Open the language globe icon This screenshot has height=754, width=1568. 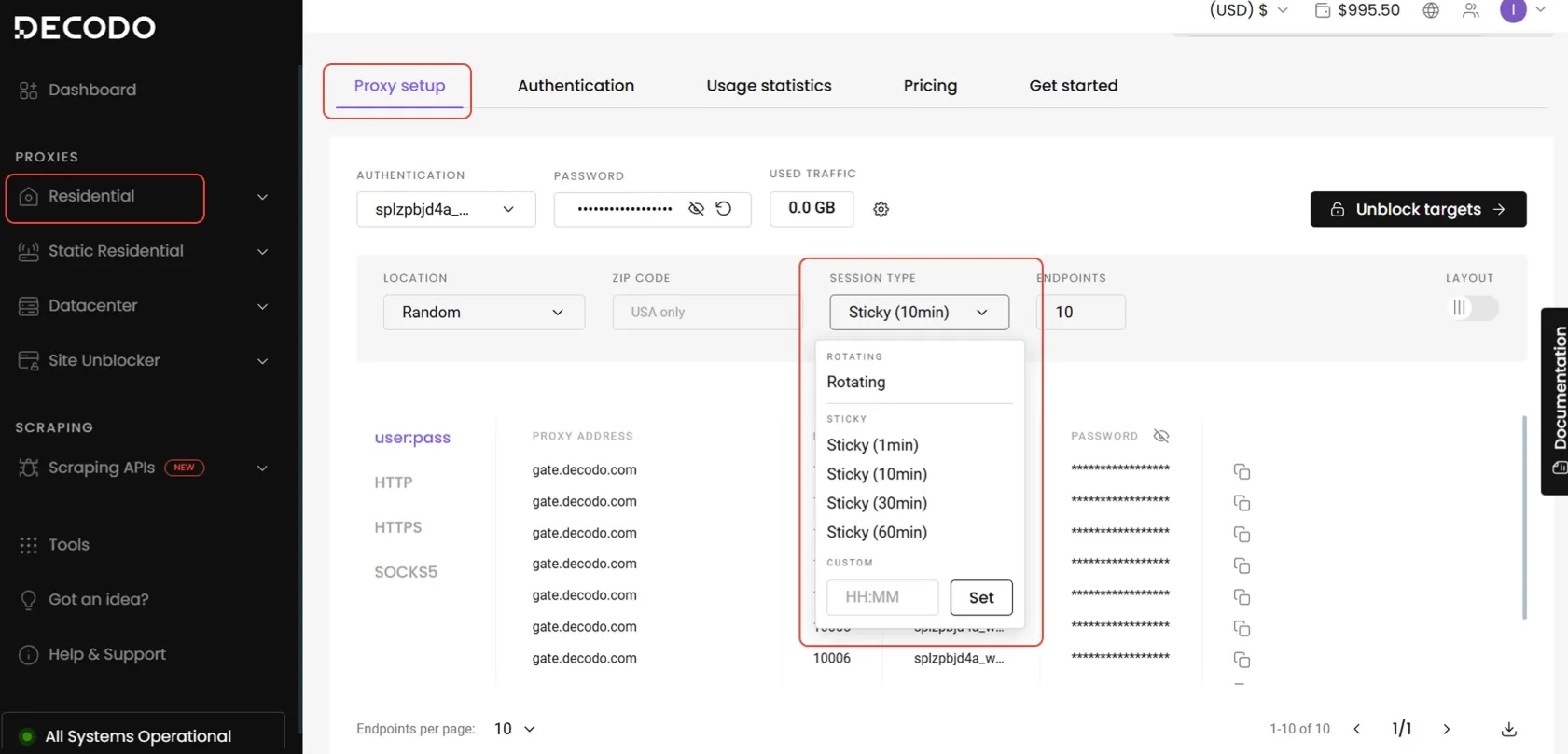(x=1431, y=10)
